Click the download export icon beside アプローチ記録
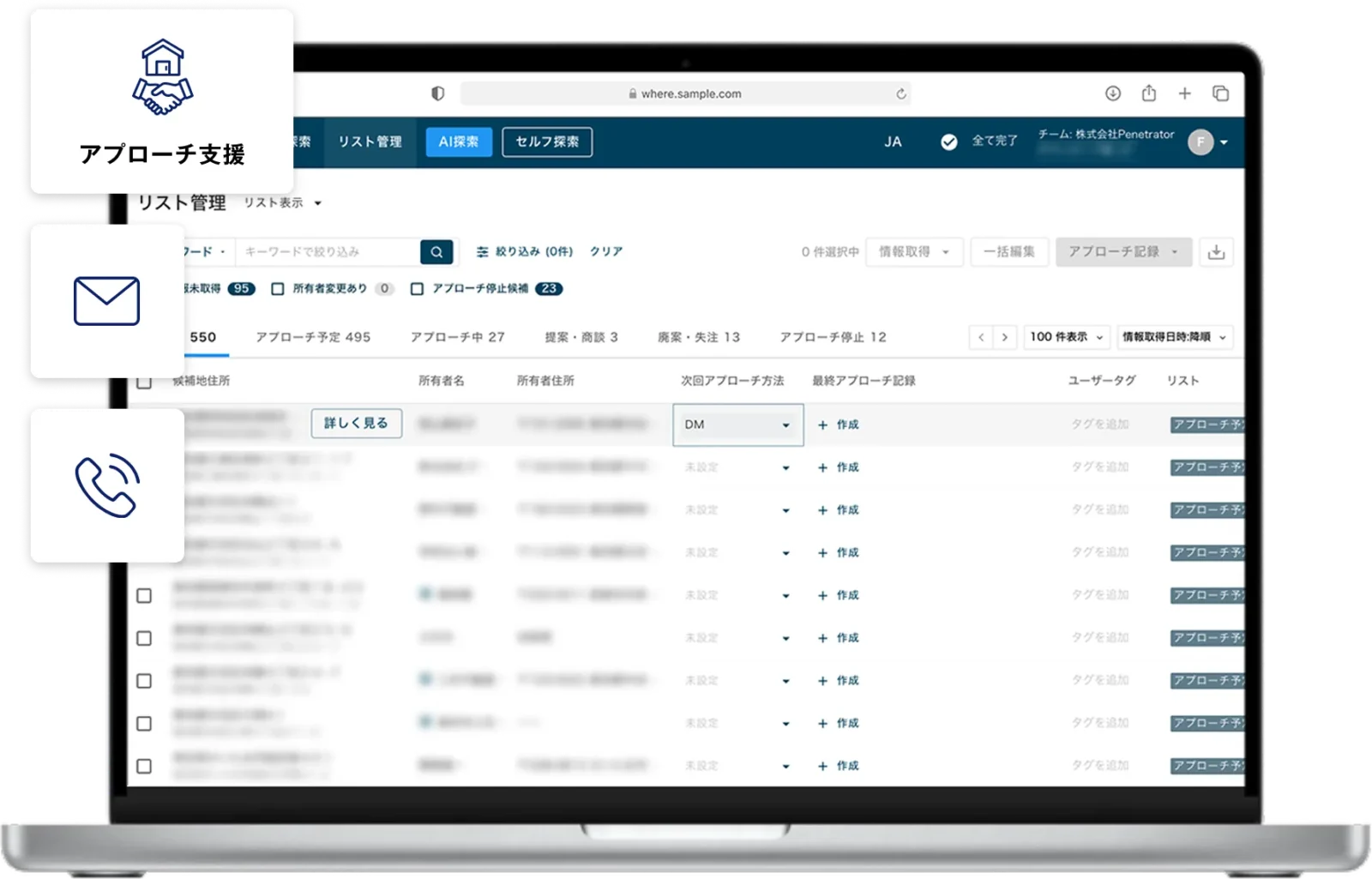The height and width of the screenshot is (879, 1372). (1216, 252)
